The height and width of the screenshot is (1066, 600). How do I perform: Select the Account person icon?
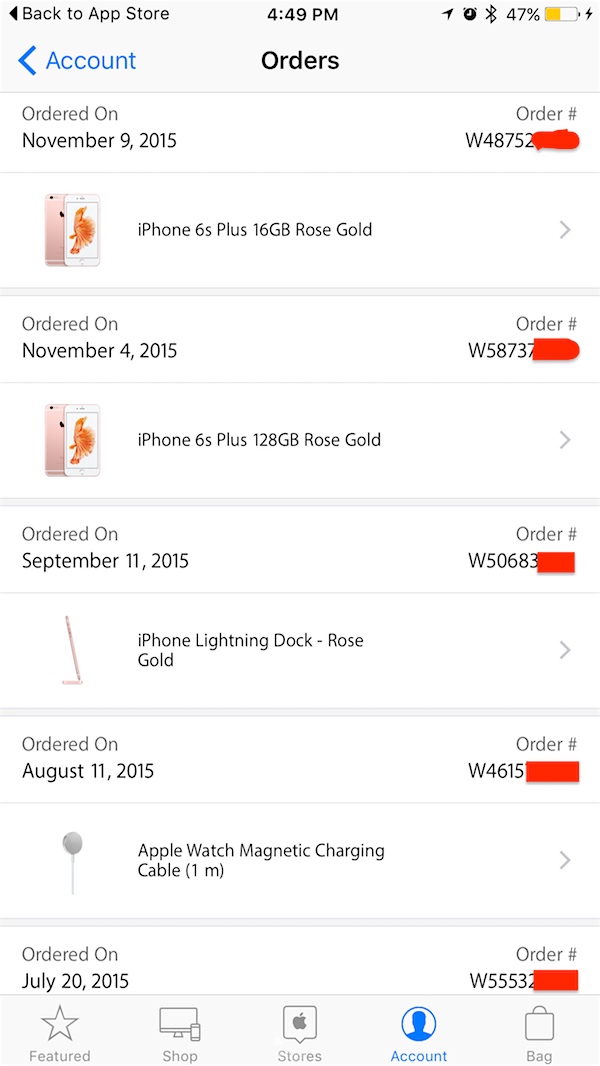(x=419, y=1025)
